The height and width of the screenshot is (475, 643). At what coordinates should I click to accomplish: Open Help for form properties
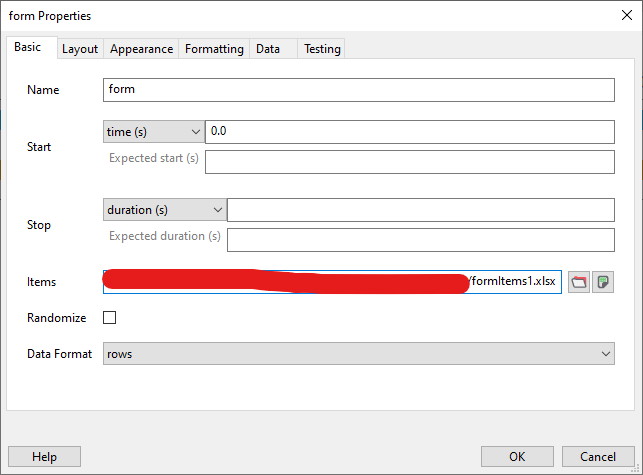pyautogui.click(x=44, y=456)
